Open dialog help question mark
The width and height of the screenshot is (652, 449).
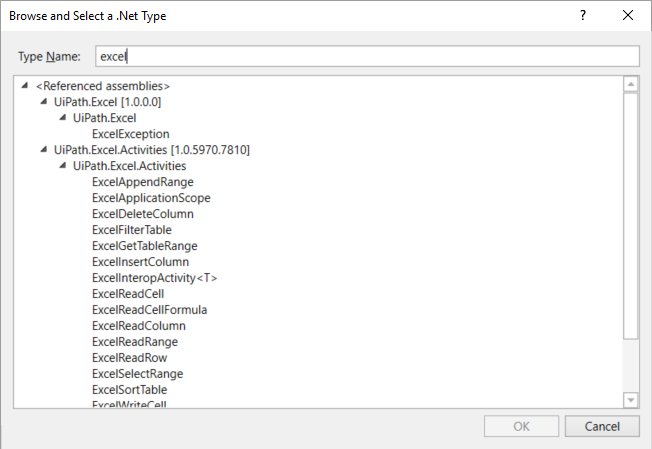583,15
